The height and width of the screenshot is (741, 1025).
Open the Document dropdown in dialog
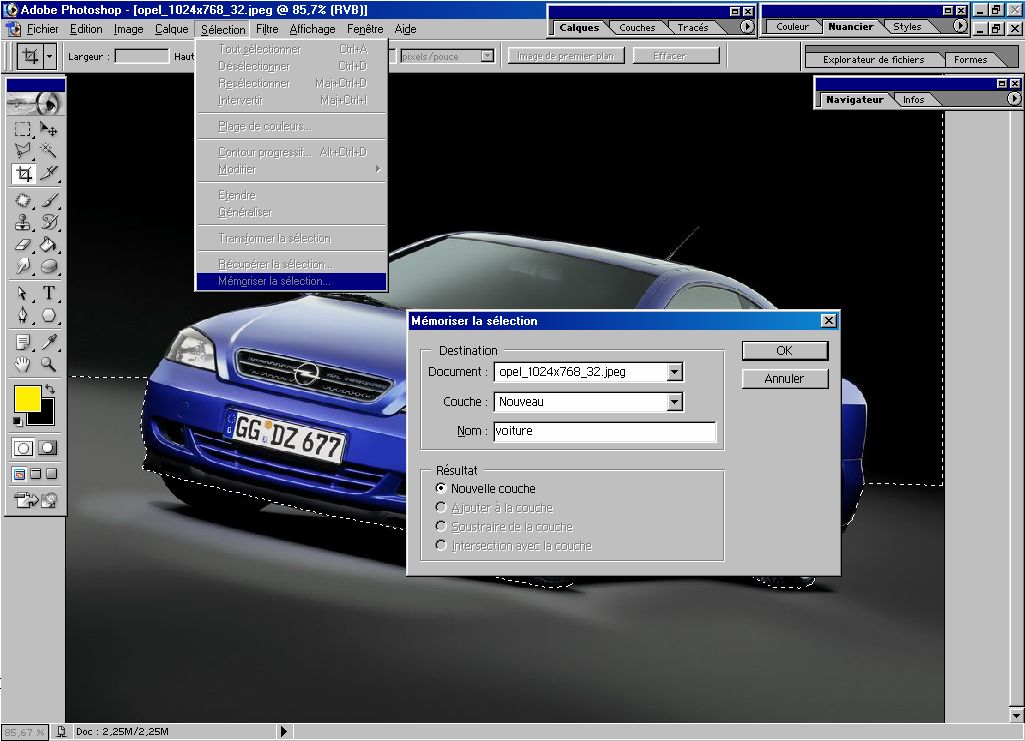point(675,372)
